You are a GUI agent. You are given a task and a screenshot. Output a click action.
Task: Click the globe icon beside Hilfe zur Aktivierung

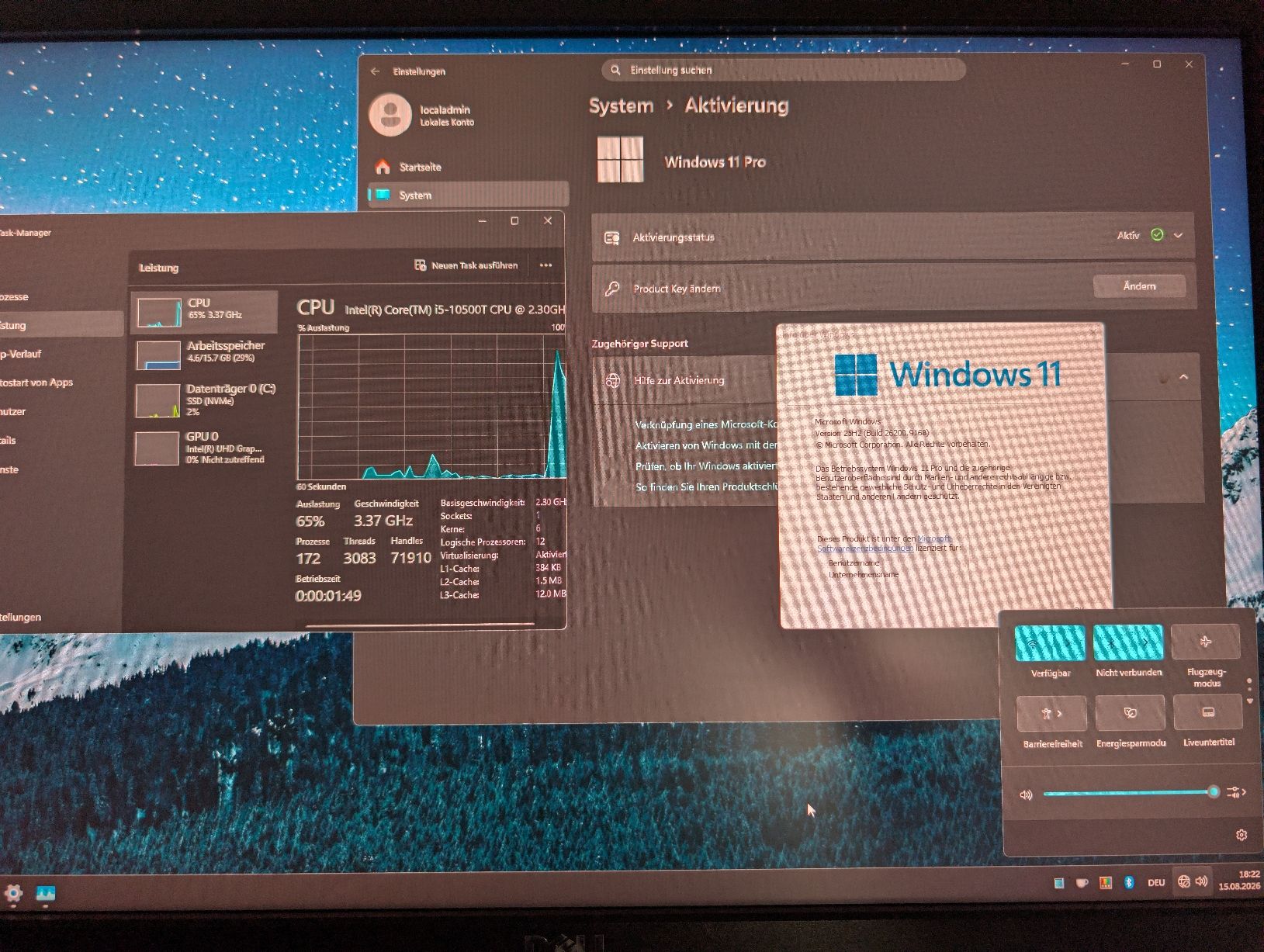pyautogui.click(x=613, y=380)
